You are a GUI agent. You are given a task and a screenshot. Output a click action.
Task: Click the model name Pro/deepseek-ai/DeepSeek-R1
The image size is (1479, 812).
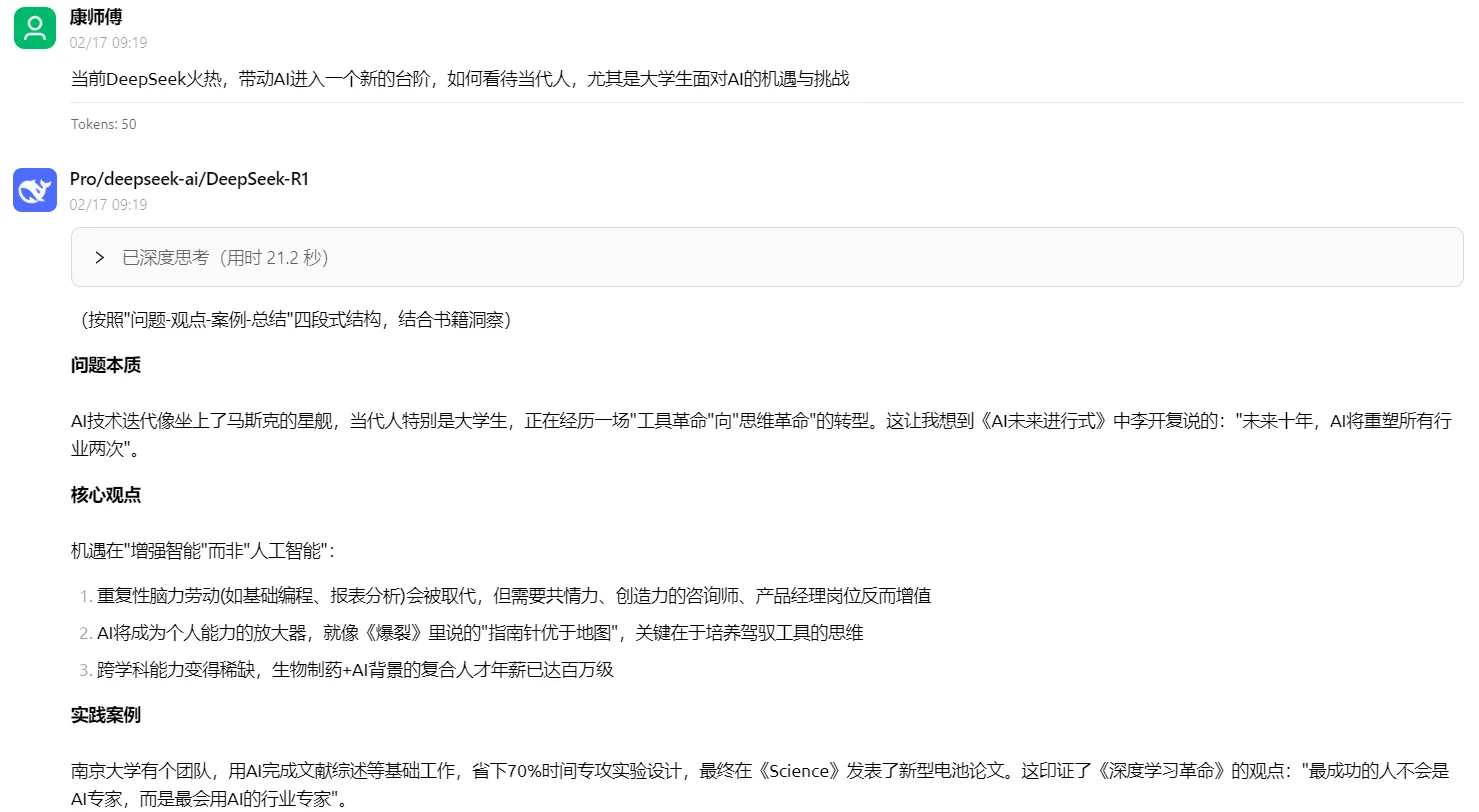tap(189, 179)
